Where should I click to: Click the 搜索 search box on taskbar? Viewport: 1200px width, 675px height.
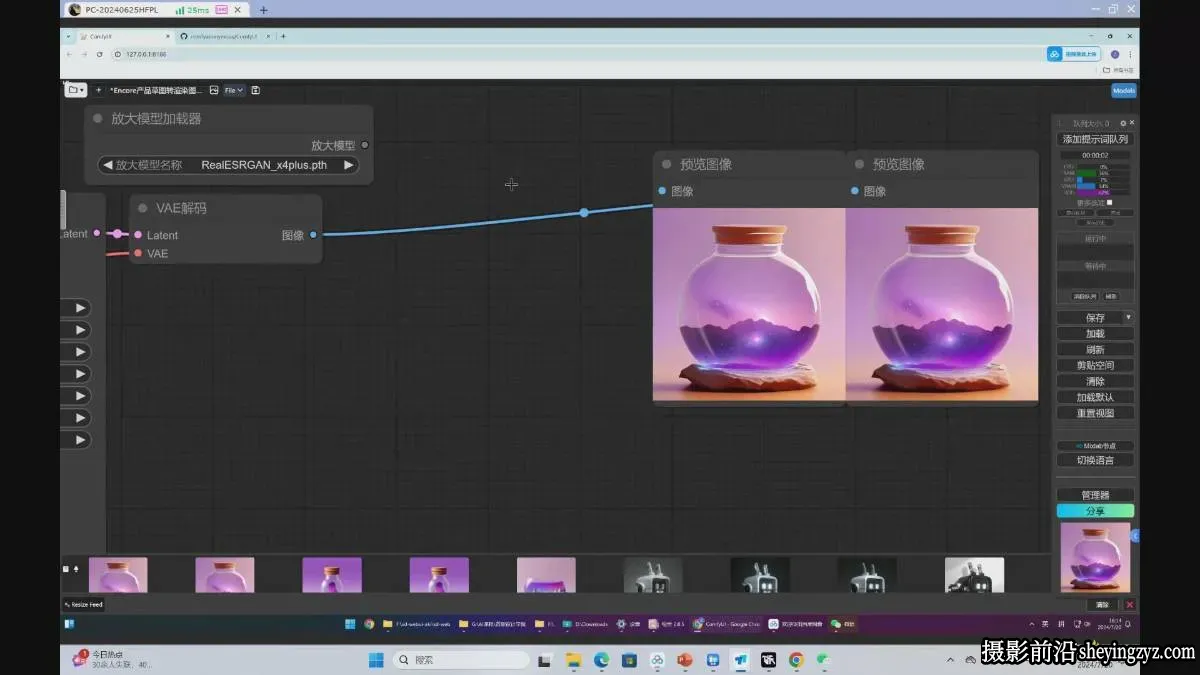461,660
